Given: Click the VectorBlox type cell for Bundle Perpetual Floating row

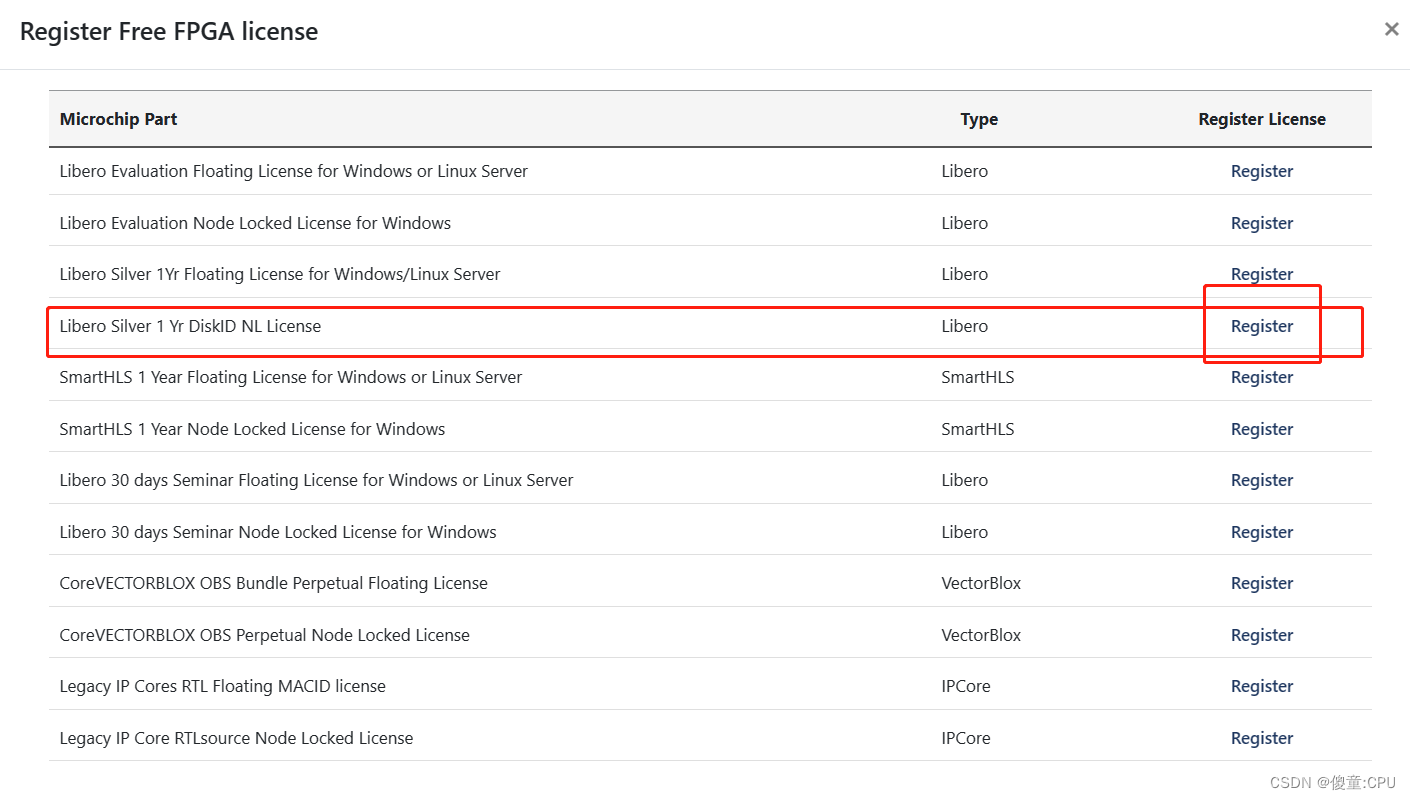Looking at the screenshot, I should 981,583.
